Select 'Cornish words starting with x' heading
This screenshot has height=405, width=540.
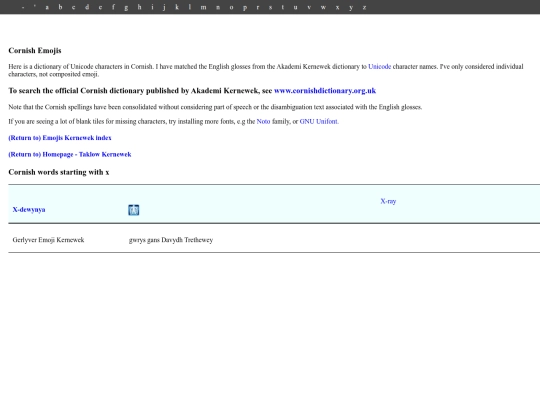click(x=59, y=172)
